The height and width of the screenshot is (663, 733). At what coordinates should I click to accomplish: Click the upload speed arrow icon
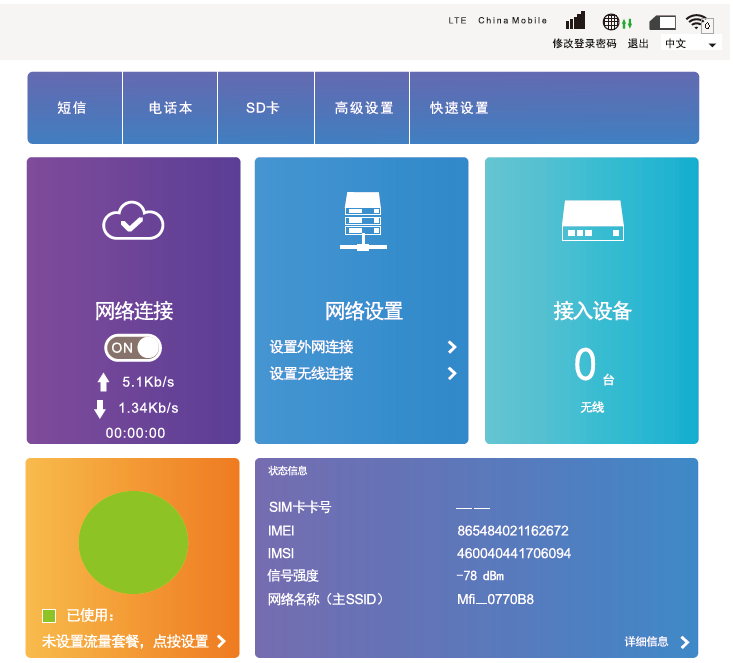coord(103,382)
